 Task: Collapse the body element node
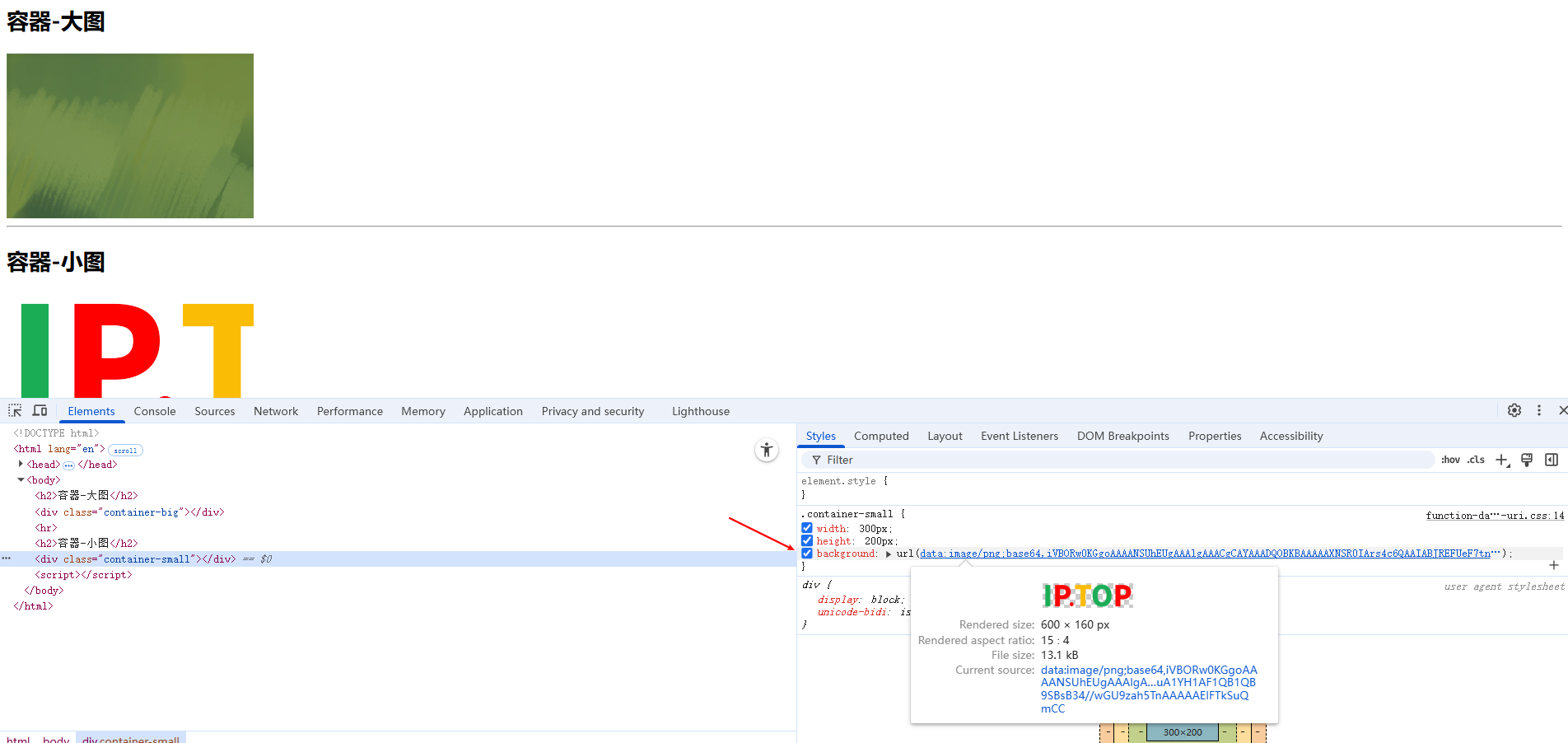21,480
